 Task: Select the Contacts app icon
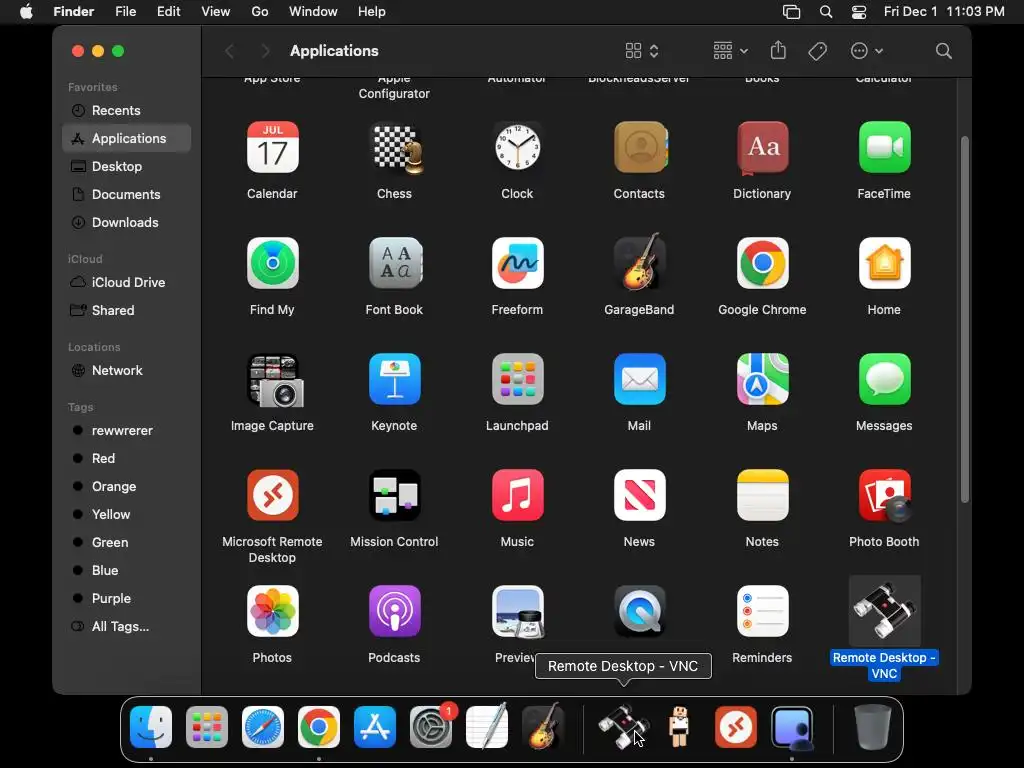click(x=639, y=148)
